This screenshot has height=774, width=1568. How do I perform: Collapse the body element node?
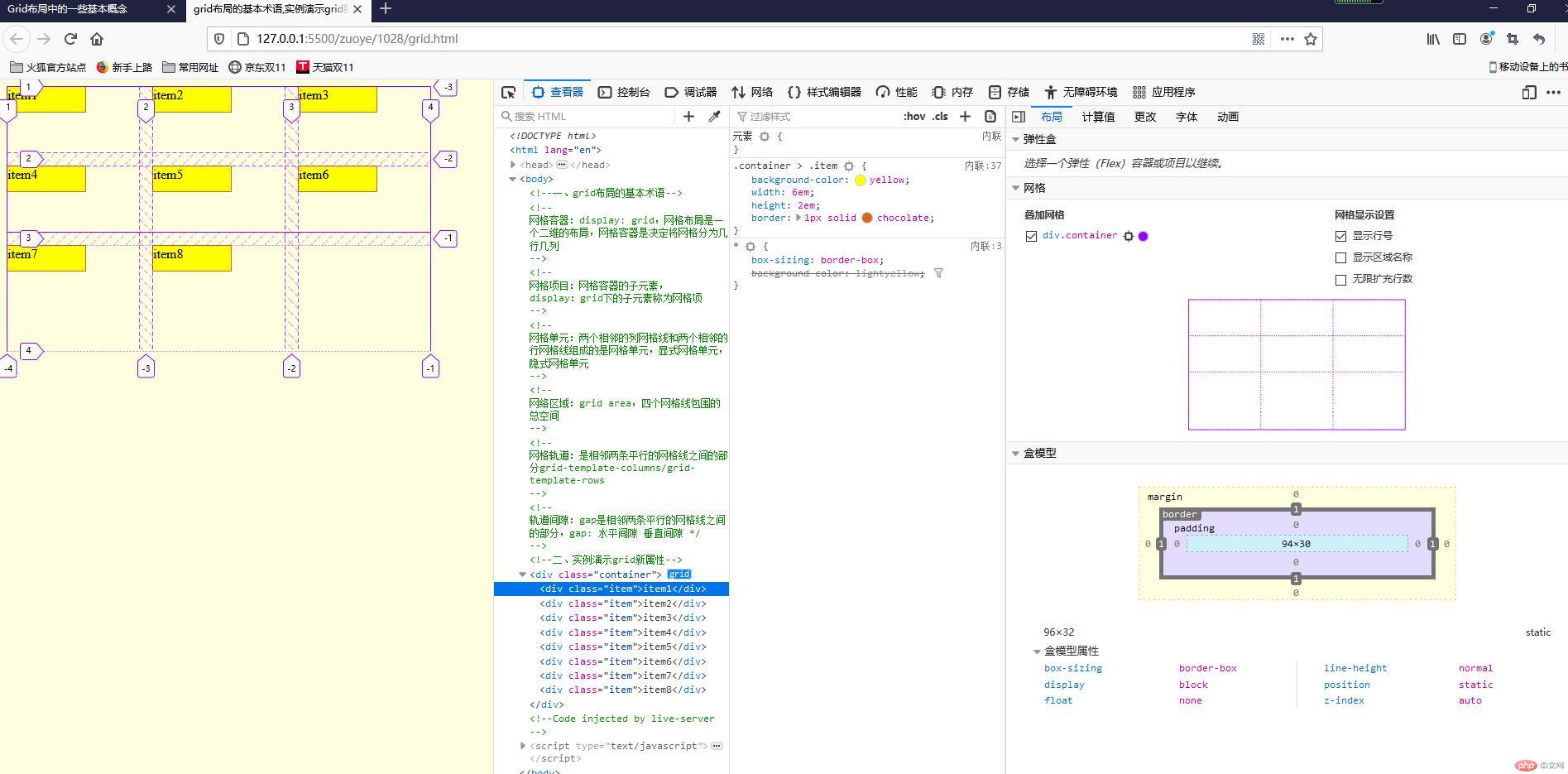(x=513, y=179)
